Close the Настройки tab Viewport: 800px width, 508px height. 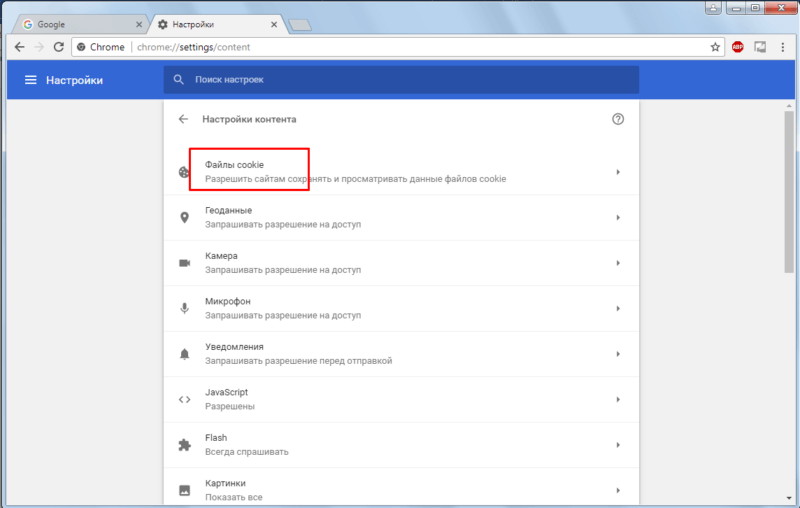coord(274,24)
